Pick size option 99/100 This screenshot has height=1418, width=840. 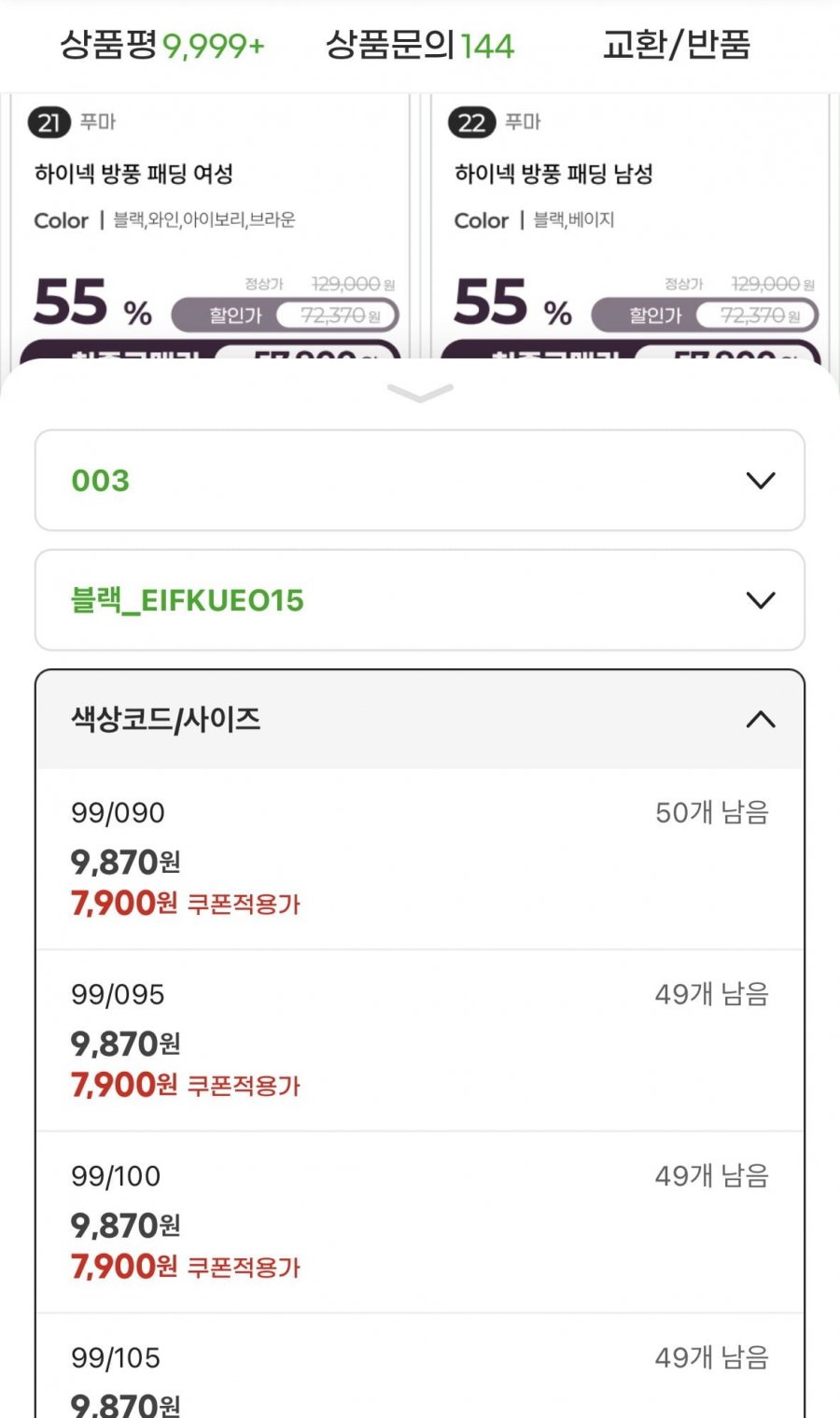[x=420, y=1221]
